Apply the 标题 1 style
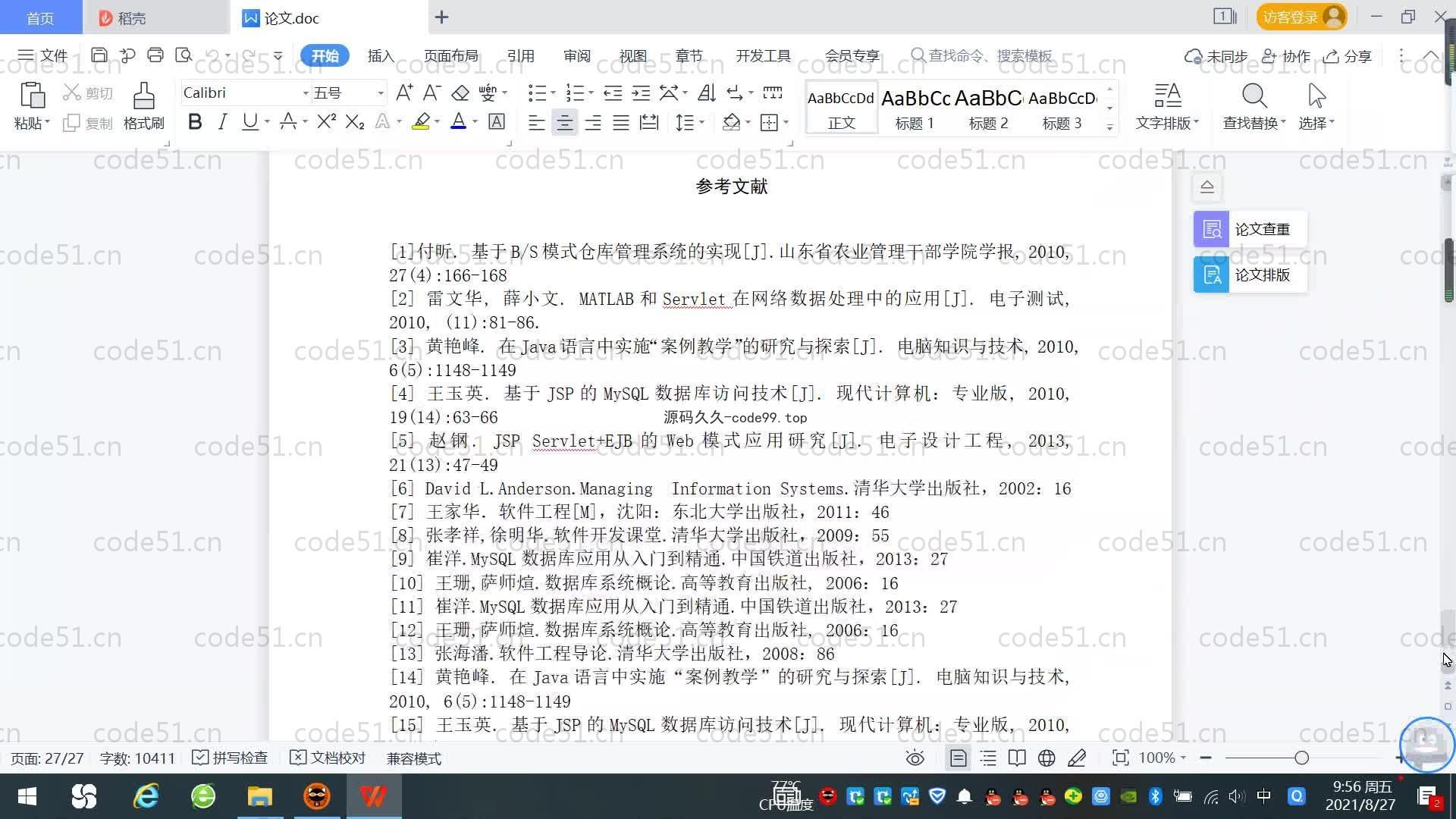 click(915, 107)
